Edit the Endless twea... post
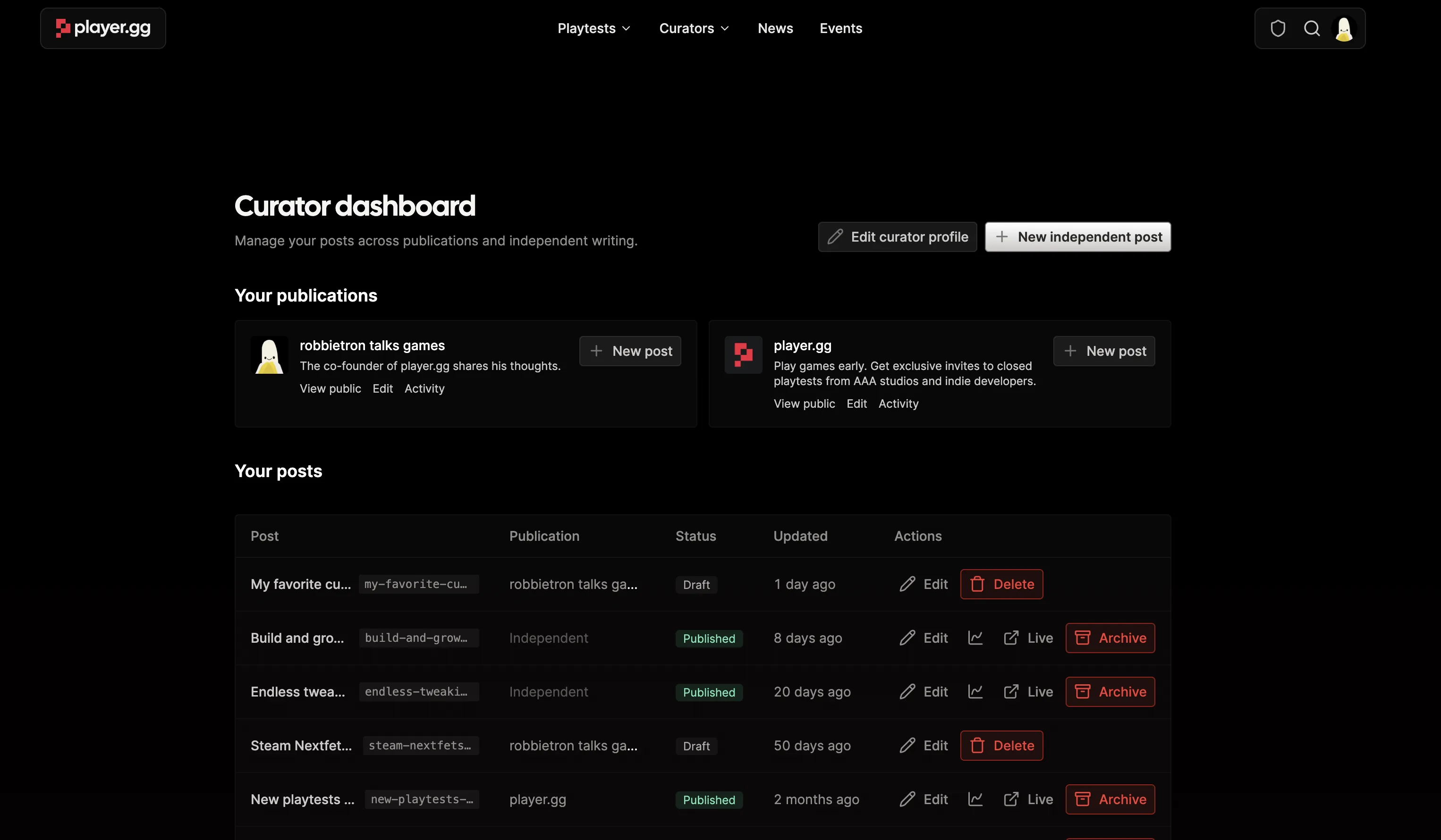 point(924,691)
